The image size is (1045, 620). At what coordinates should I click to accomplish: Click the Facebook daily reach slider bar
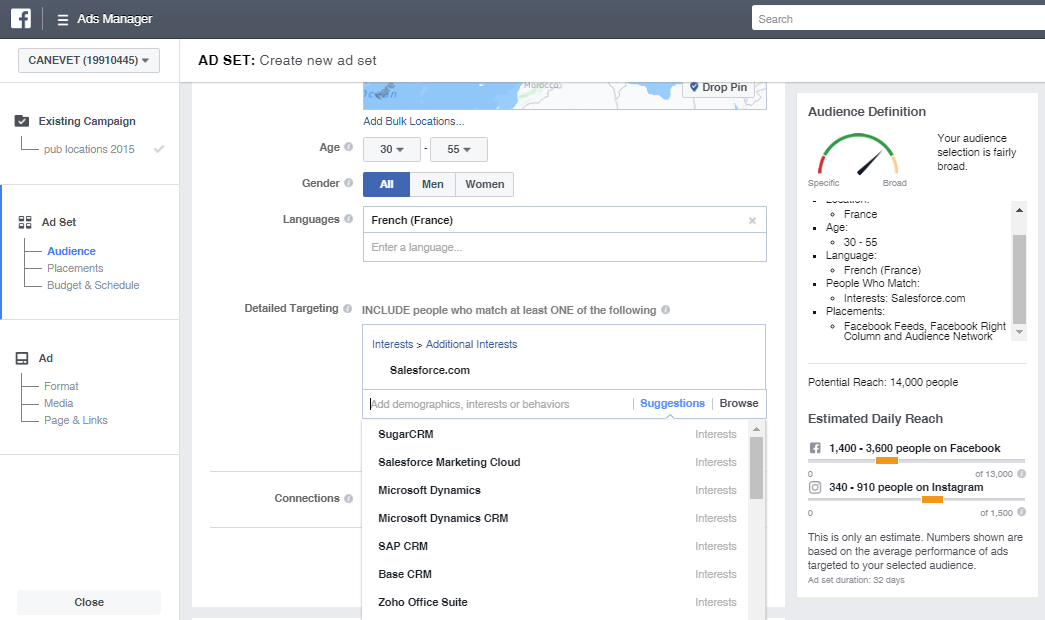point(916,461)
